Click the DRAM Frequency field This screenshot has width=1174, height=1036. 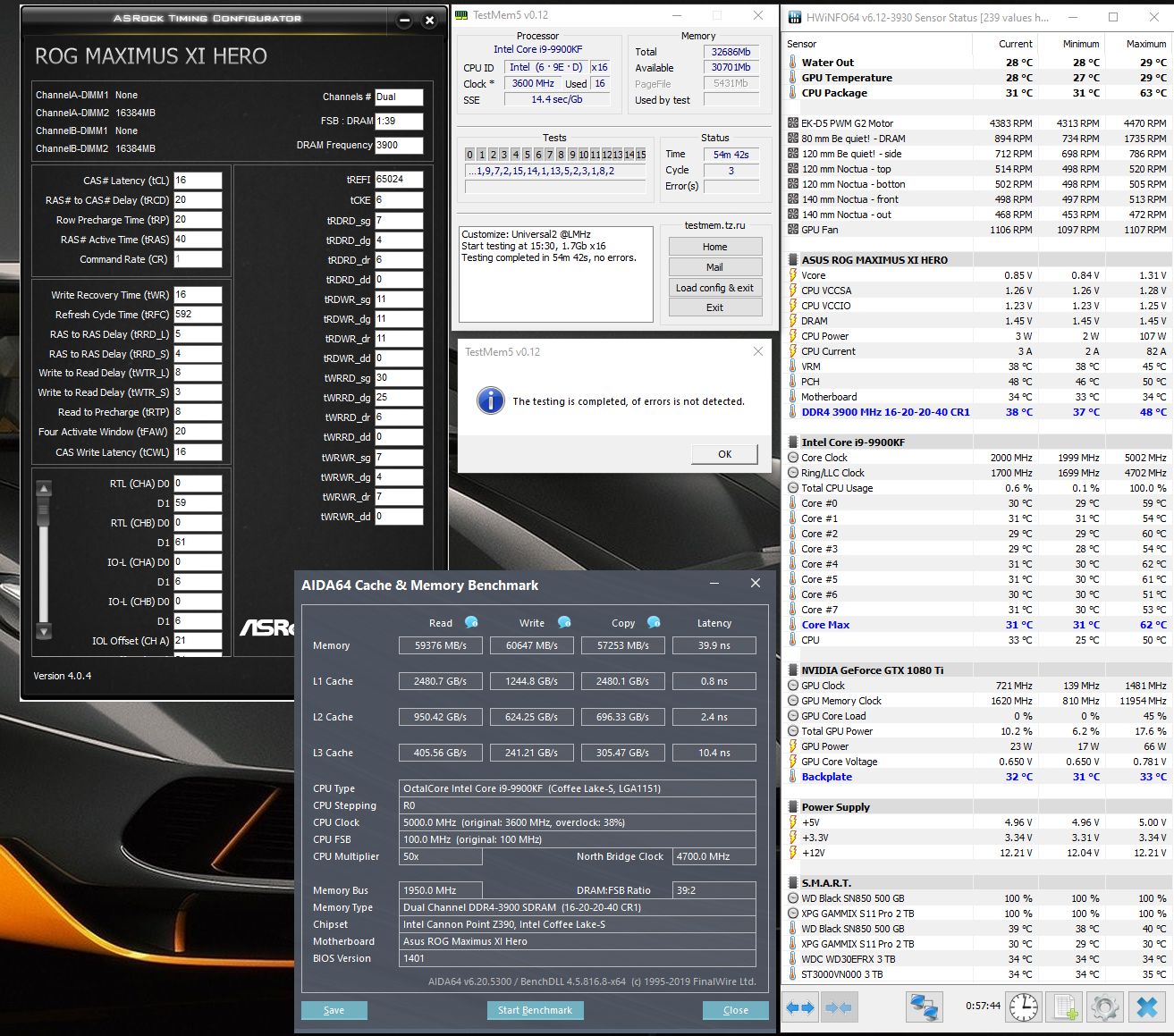point(399,145)
